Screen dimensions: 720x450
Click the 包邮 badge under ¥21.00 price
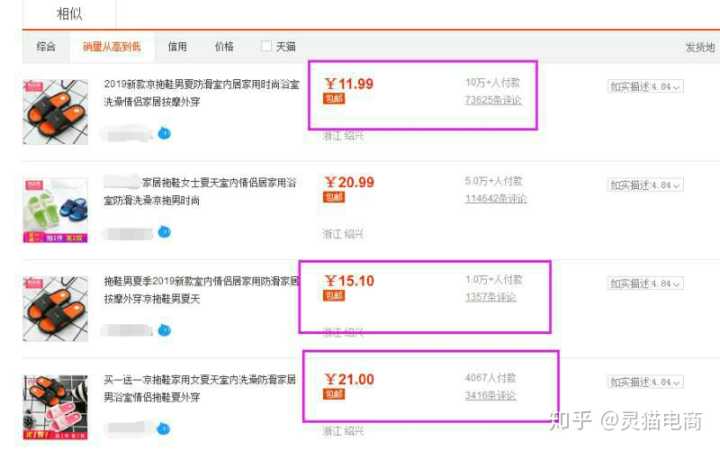tap(334, 394)
